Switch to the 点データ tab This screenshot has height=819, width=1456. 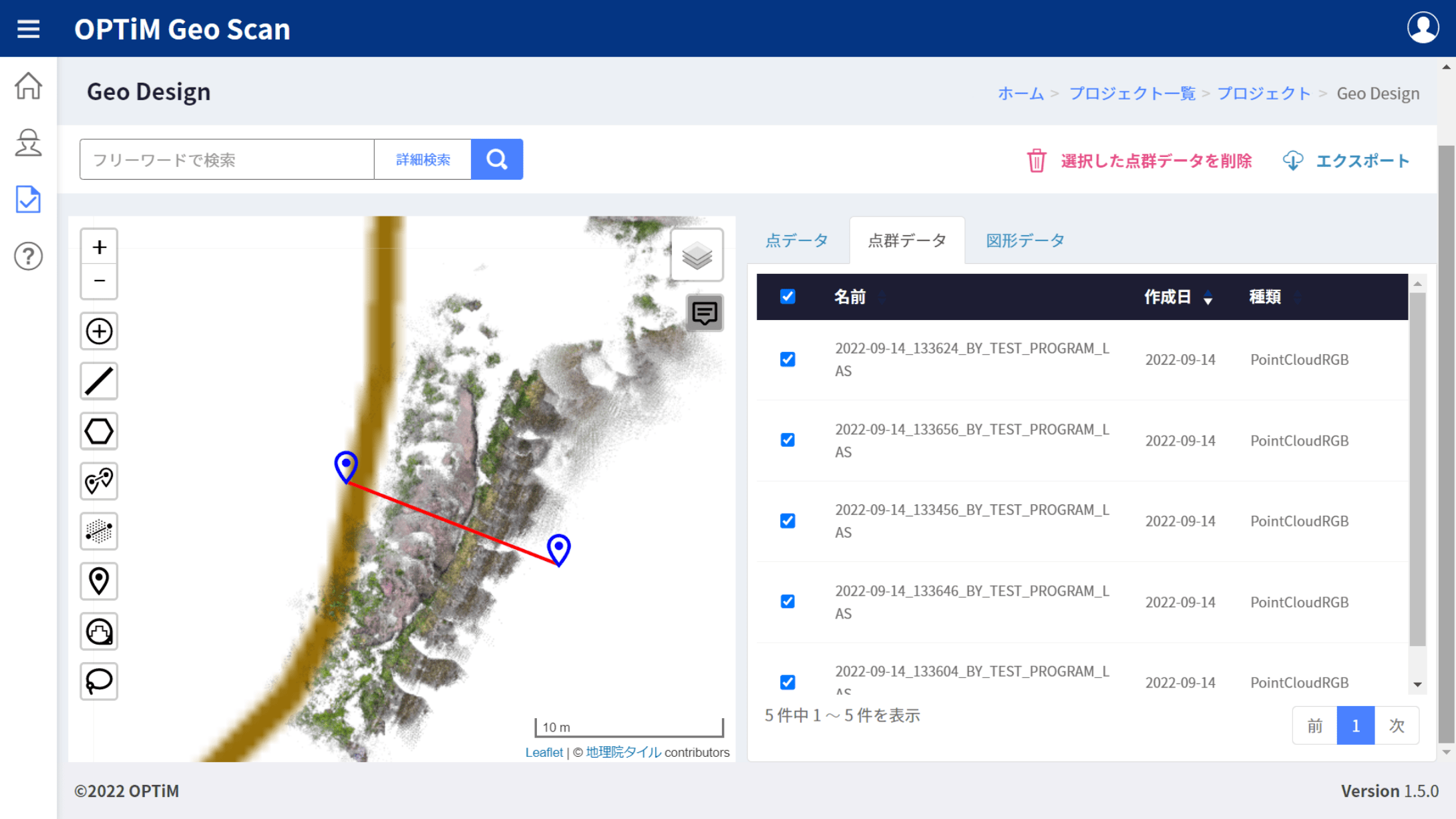797,240
